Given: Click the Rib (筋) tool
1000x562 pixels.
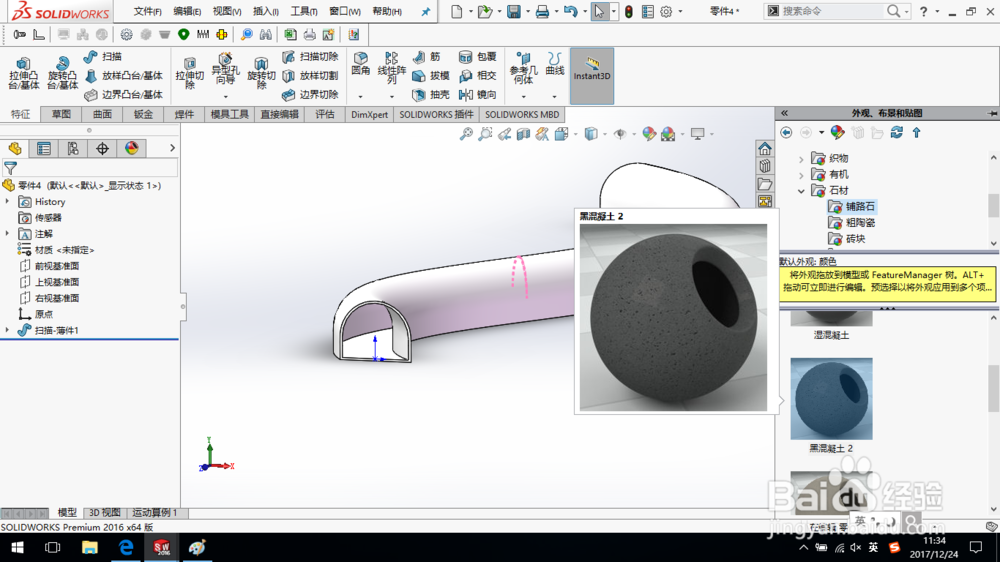Looking at the screenshot, I should click(x=427, y=57).
